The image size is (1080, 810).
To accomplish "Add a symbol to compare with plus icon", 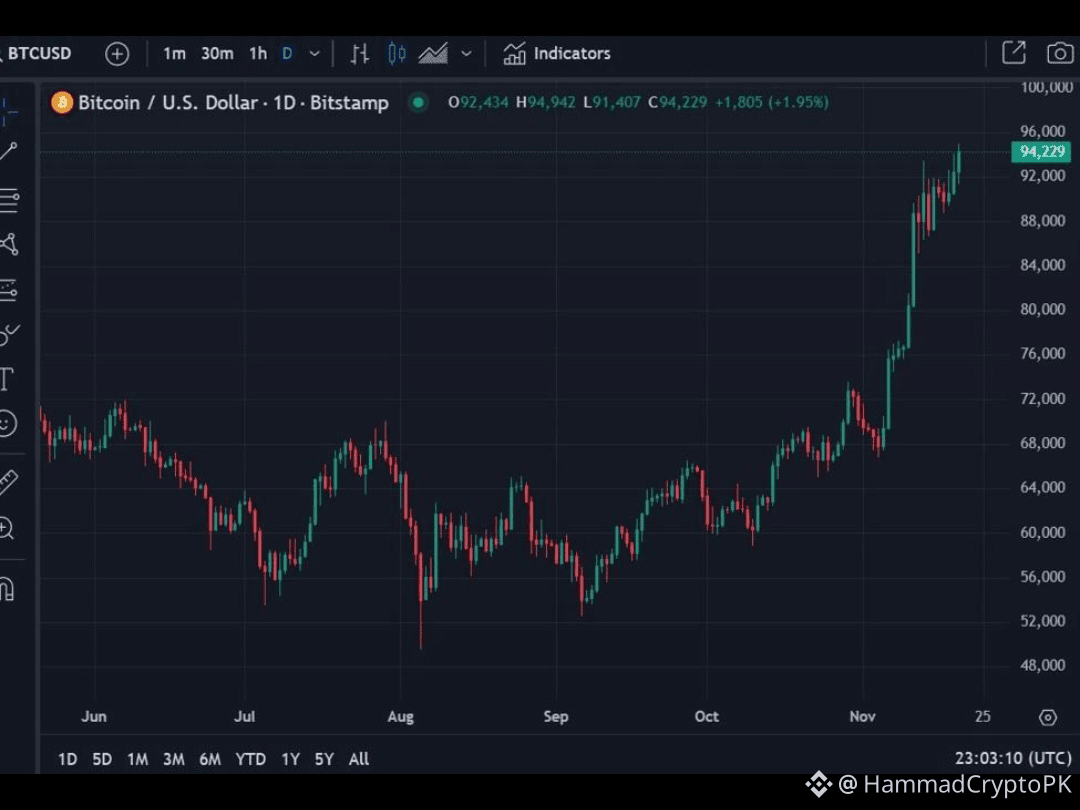I will [x=117, y=54].
